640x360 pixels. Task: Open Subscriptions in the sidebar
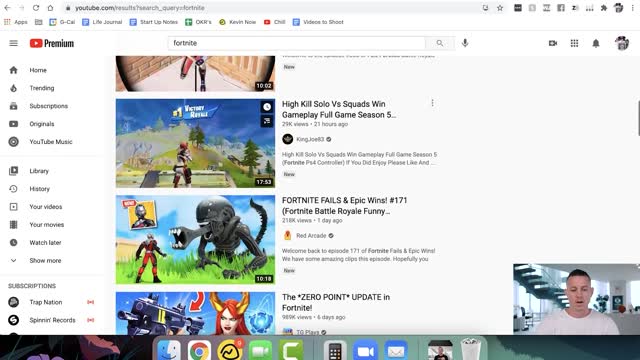pyautogui.click(x=49, y=106)
